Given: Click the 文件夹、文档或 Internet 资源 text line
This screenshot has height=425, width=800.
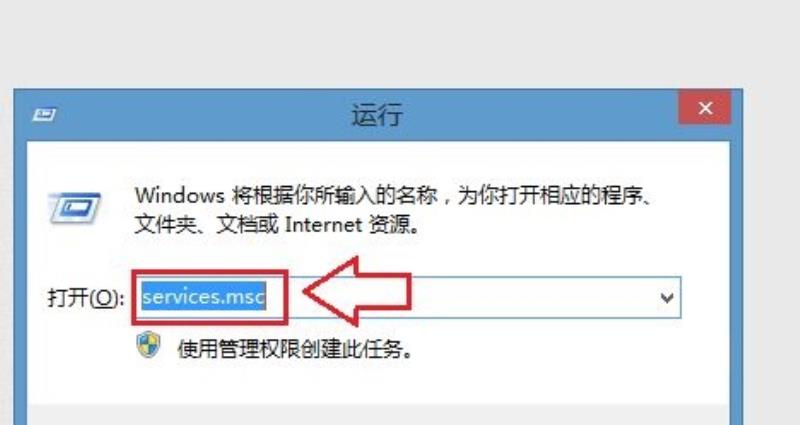Looking at the screenshot, I should [x=277, y=224].
